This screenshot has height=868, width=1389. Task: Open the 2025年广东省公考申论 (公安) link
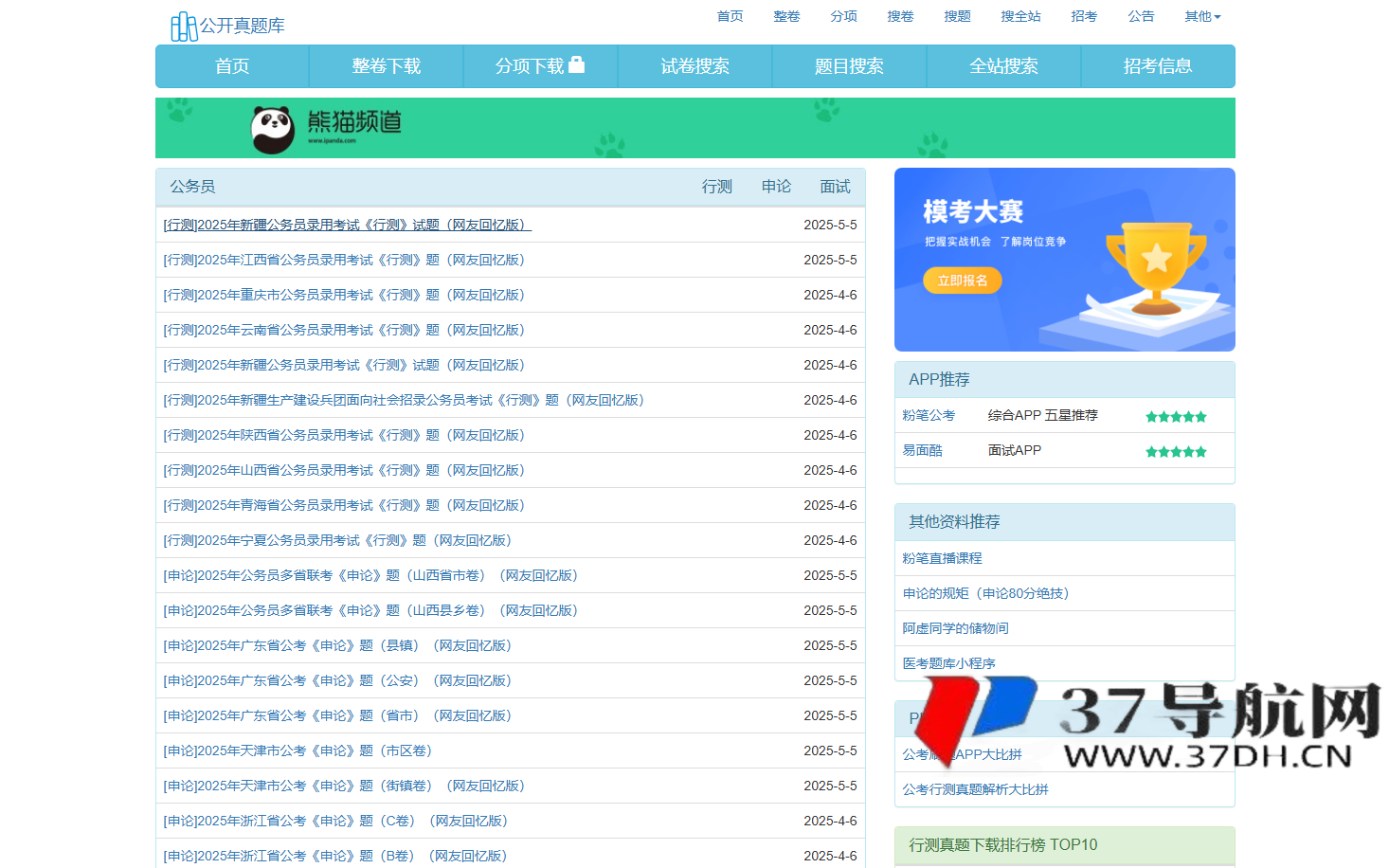337,680
